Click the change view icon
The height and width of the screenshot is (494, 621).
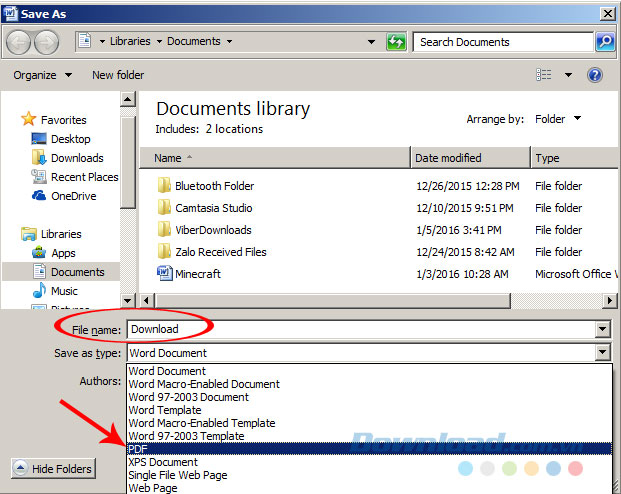pyautogui.click(x=544, y=74)
